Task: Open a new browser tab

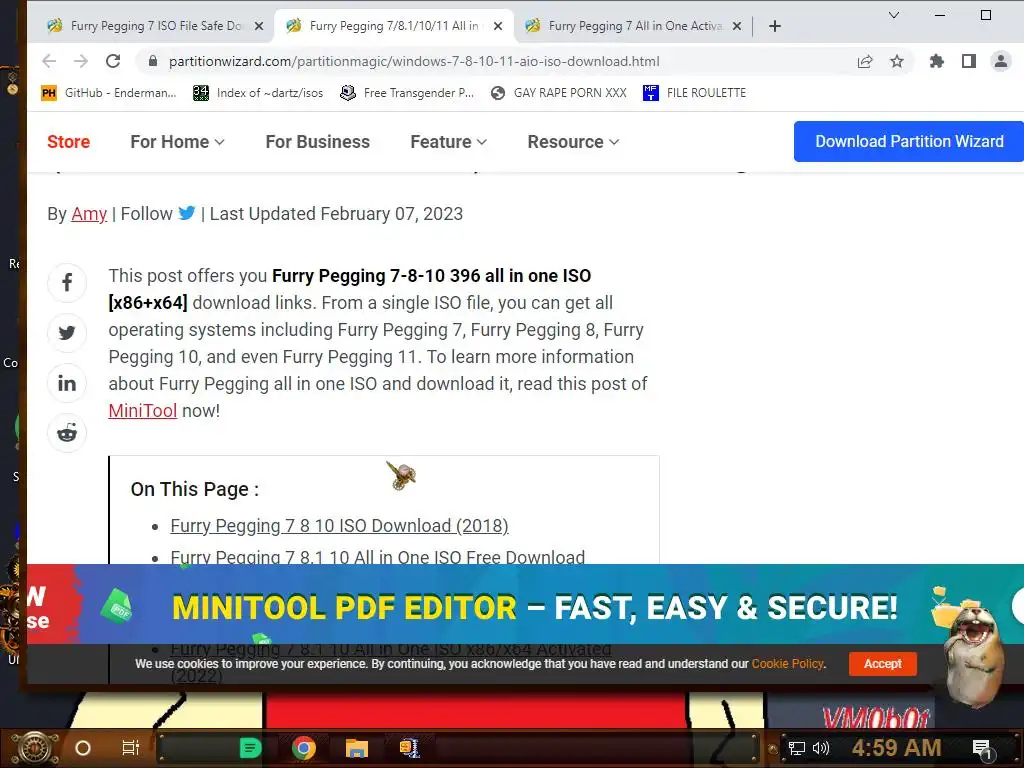Action: pos(775,26)
